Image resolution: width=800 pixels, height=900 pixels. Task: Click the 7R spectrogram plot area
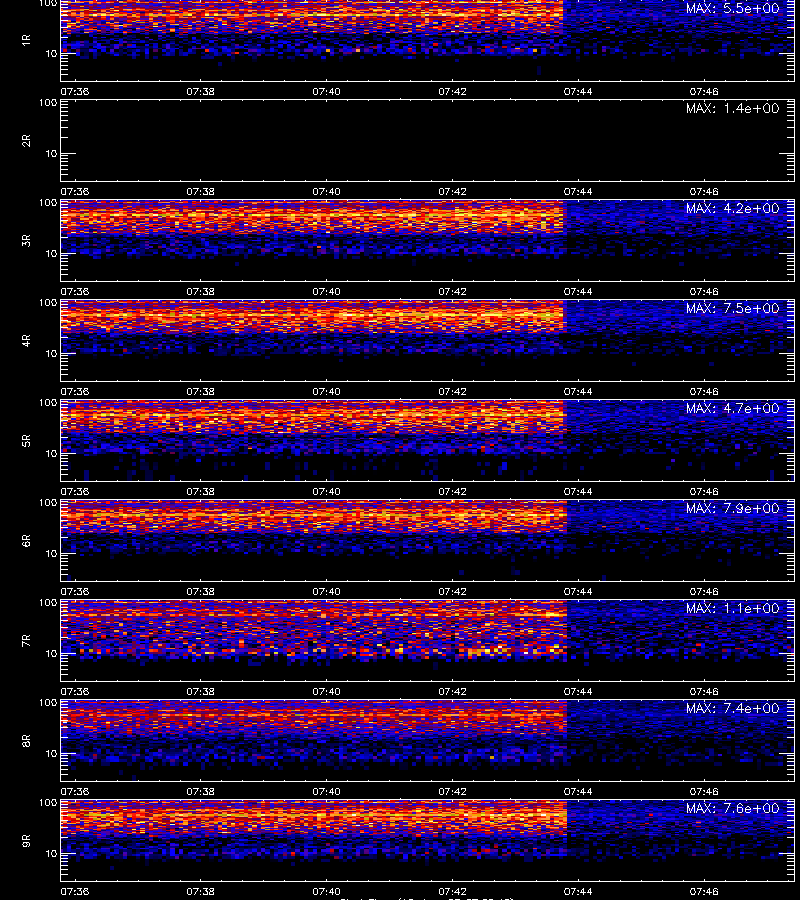[x=427, y=641]
